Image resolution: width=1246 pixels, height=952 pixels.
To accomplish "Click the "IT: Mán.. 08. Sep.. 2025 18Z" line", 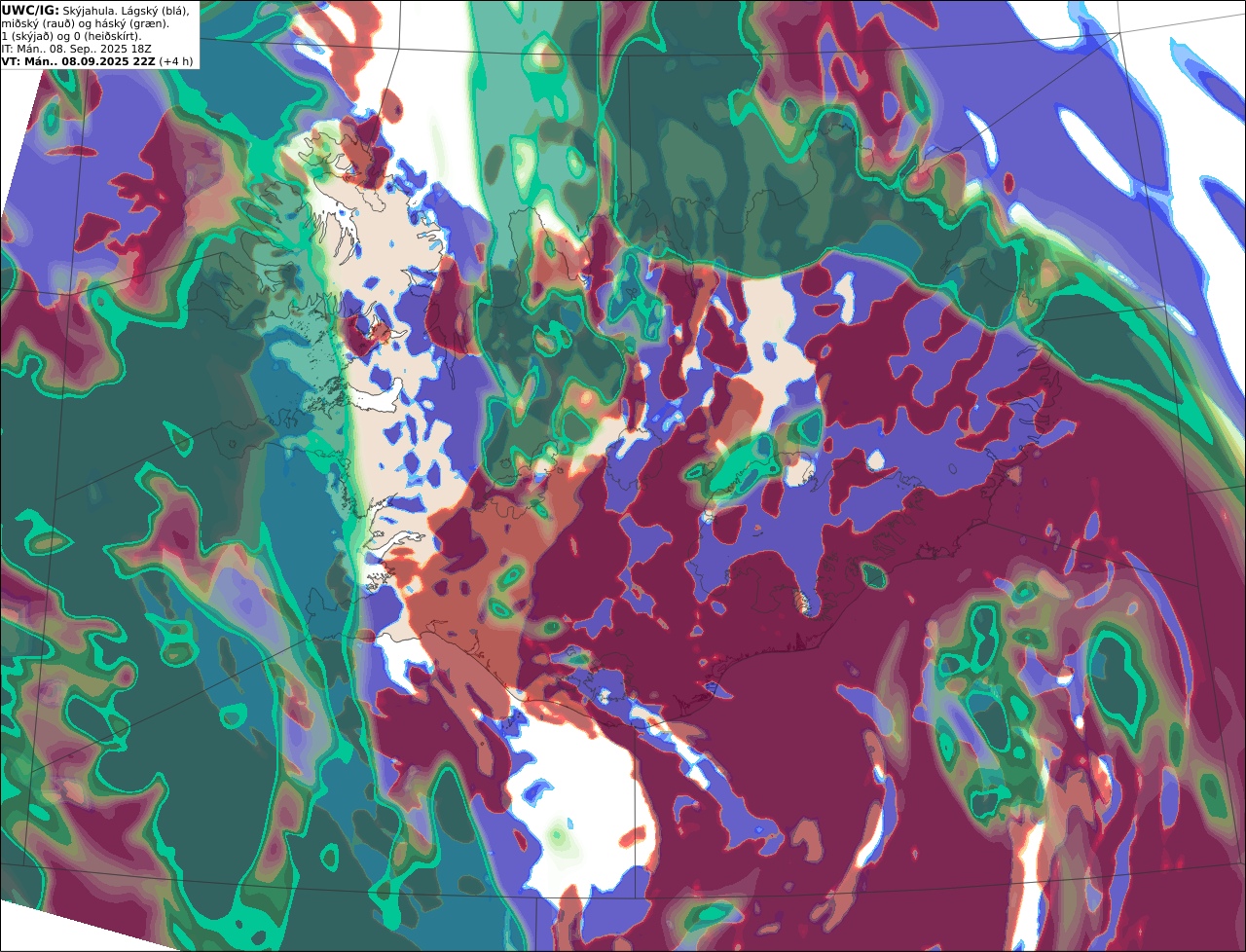I will (76, 49).
